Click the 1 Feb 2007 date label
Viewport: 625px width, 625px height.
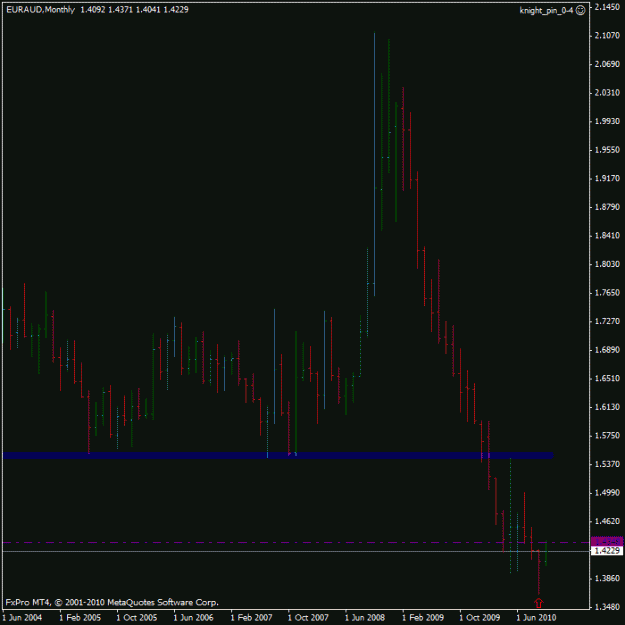tap(251, 618)
